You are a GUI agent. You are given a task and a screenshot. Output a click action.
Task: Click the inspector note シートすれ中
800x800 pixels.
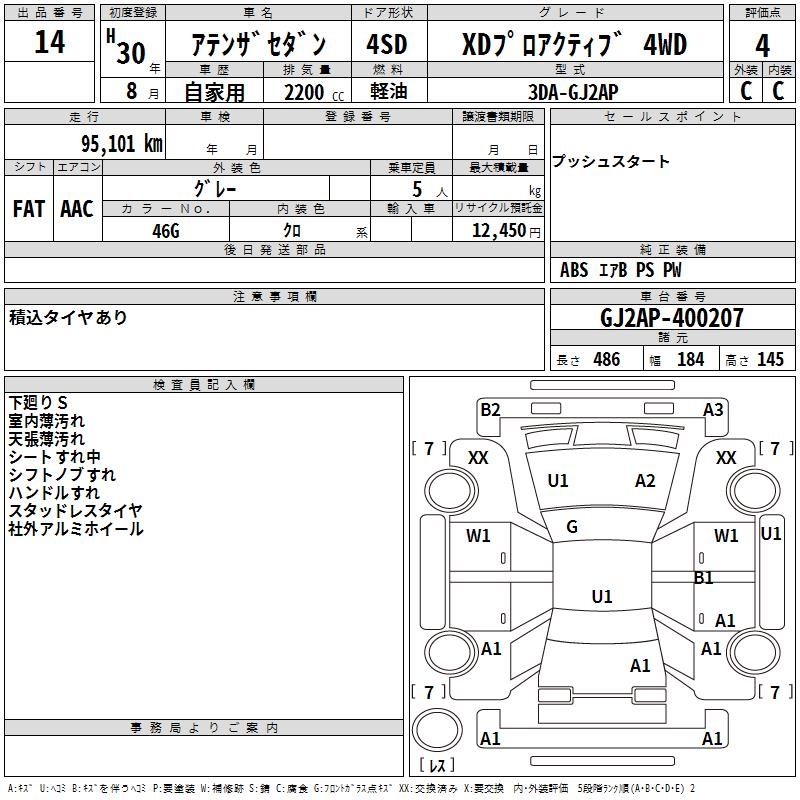(x=55, y=457)
